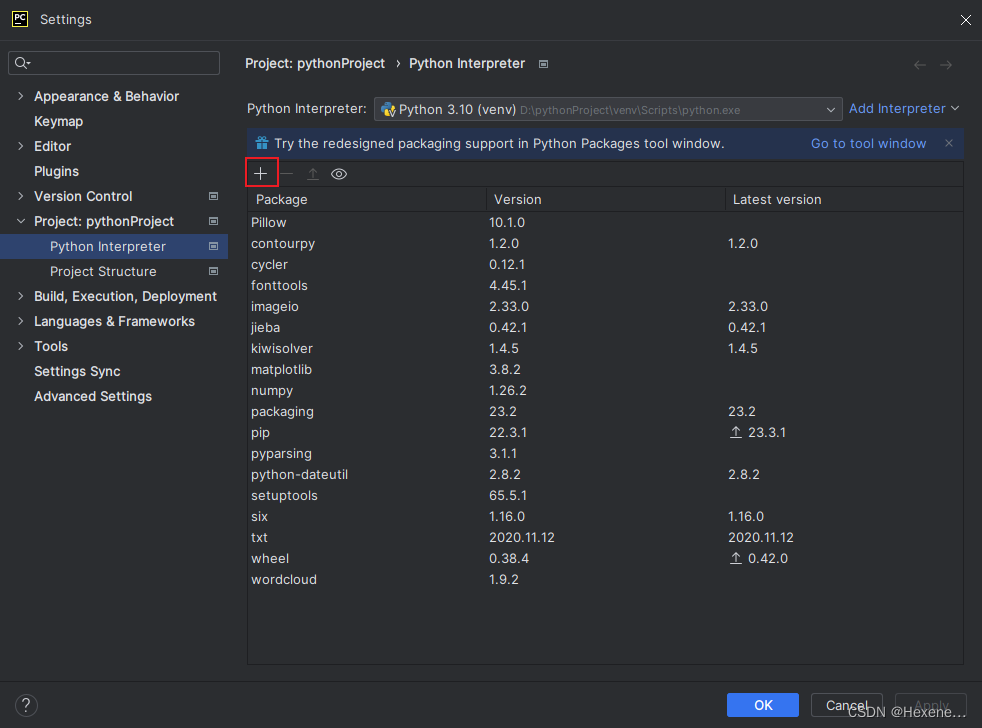This screenshot has height=728, width=982.
Task: Click the upgrade arrow toolbar icon
Action: coord(313,174)
